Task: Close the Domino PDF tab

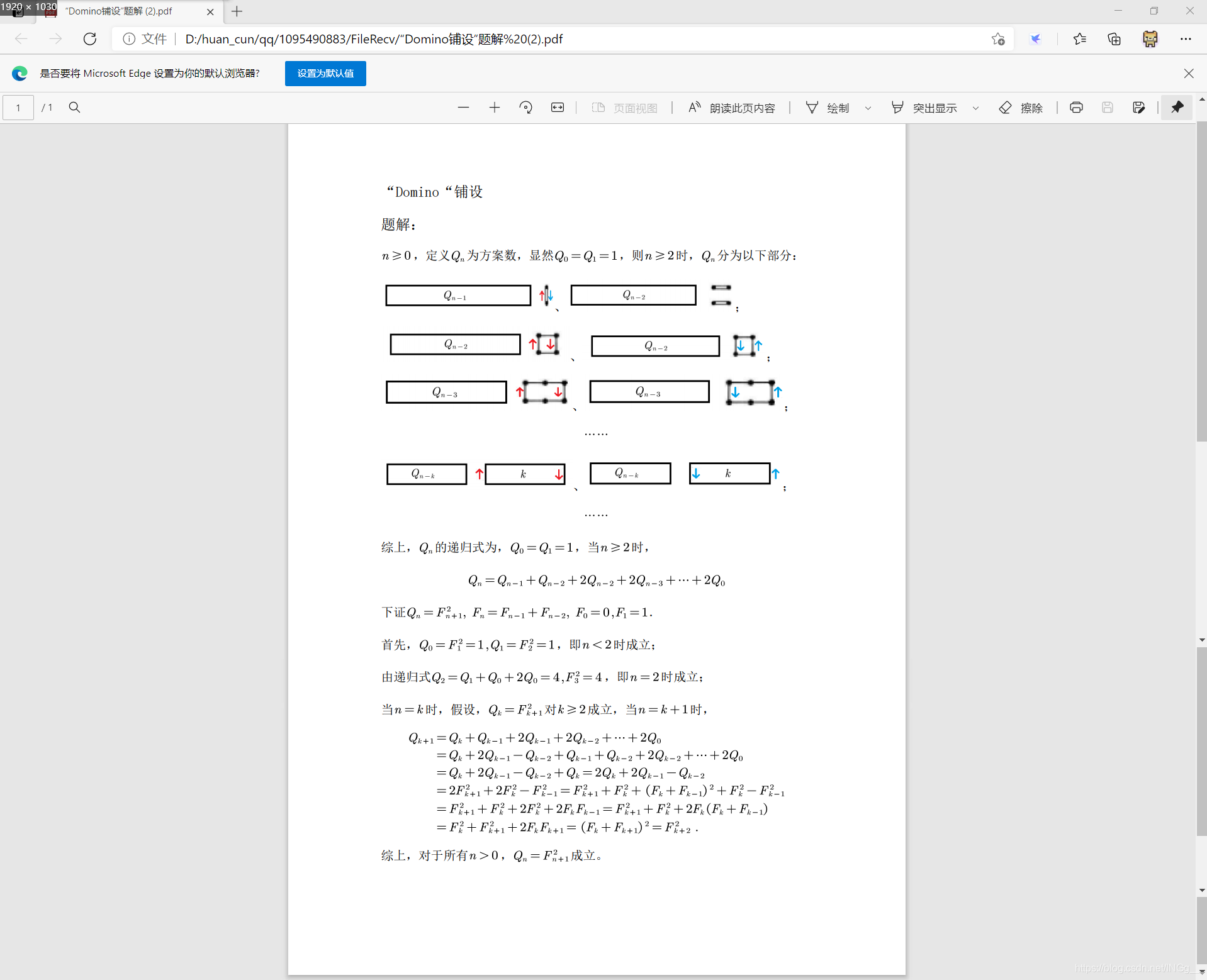Action: 210,11
